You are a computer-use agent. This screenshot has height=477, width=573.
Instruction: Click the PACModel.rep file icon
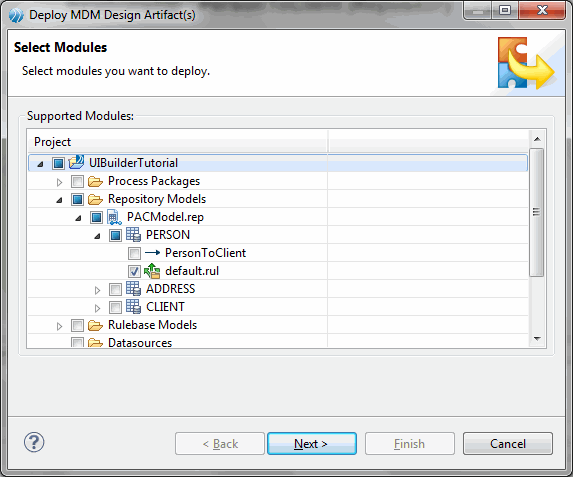[x=114, y=217]
